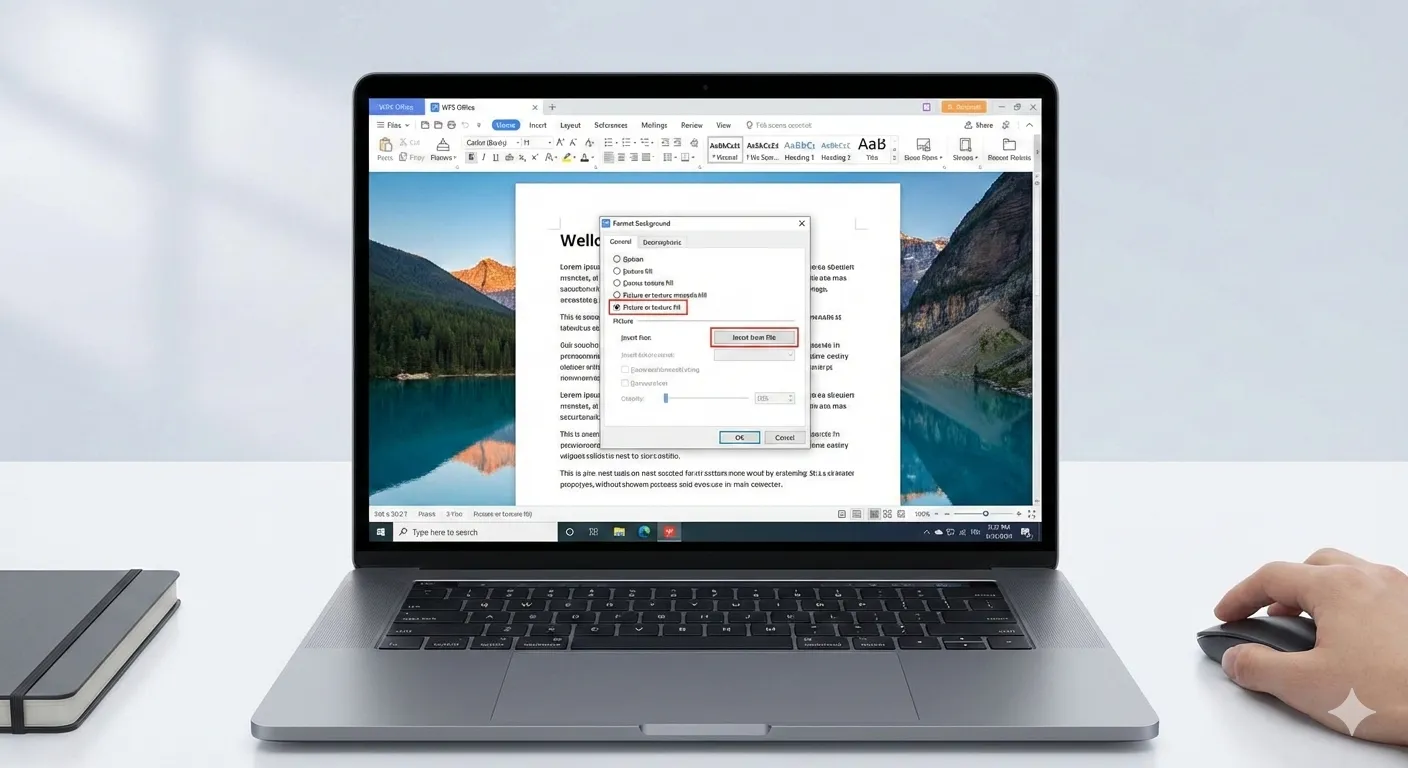
Task: Expand the Files menu dropdown
Action: pos(393,125)
